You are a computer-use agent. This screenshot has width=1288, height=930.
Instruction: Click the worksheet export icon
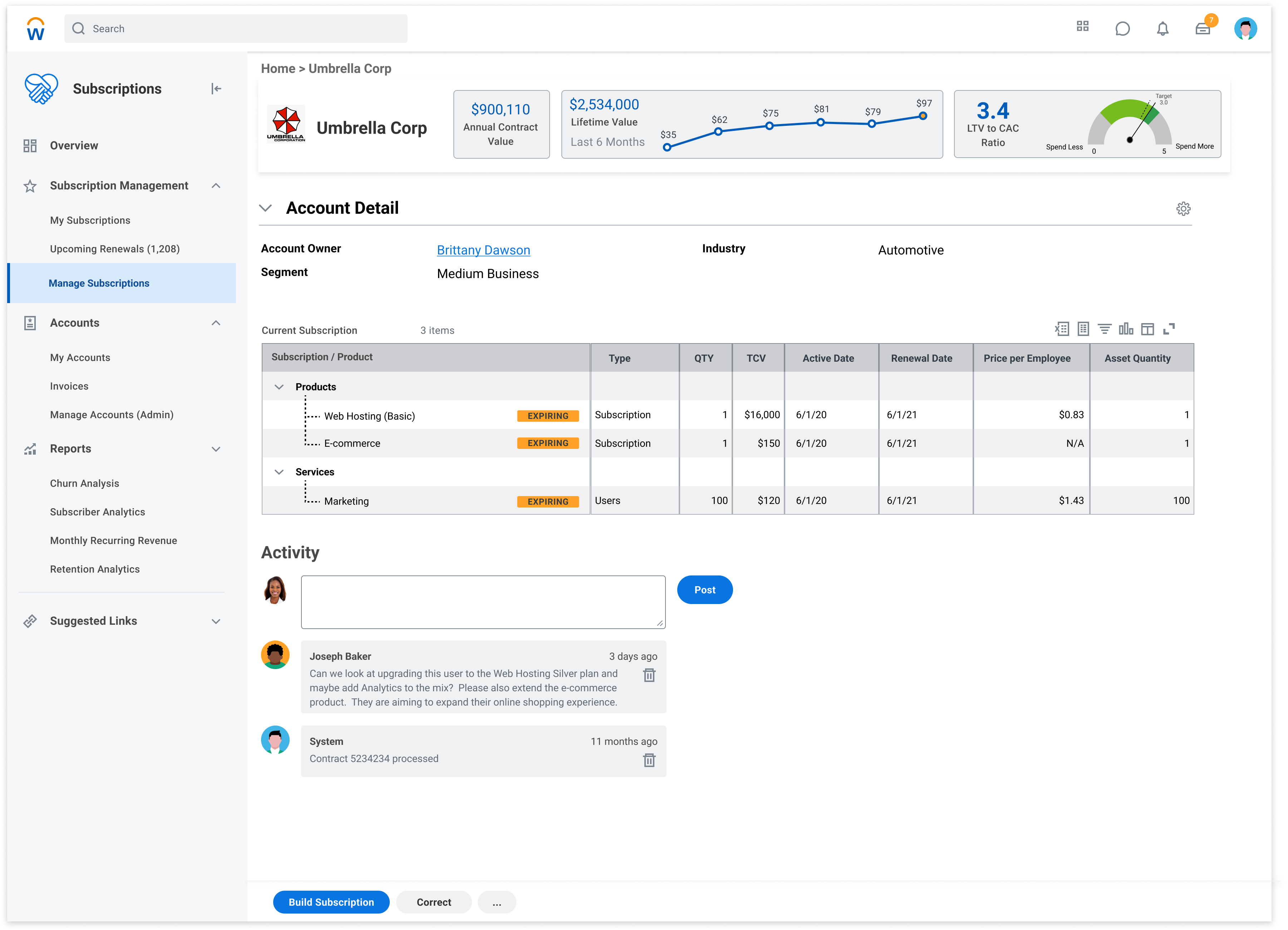1083,329
